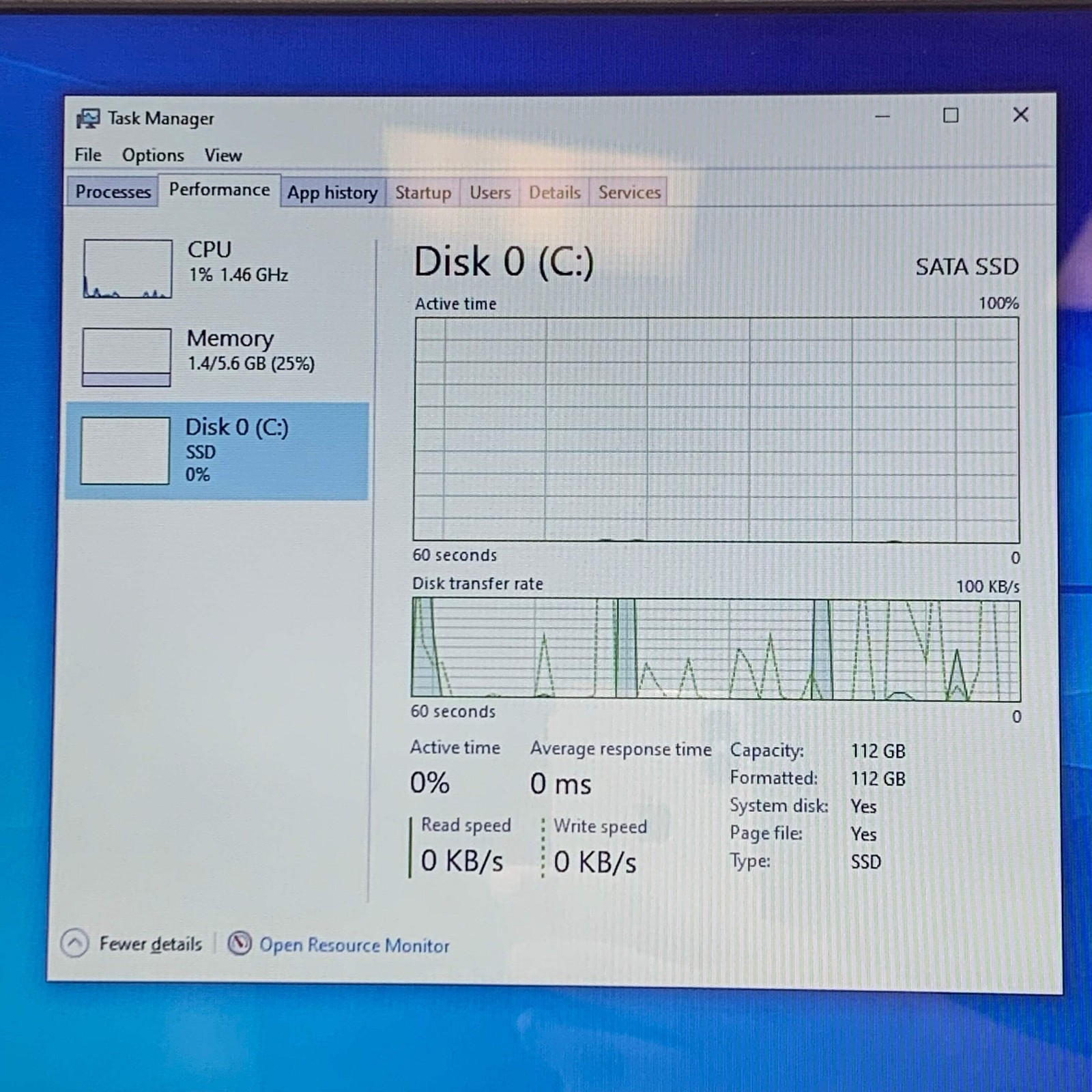Click the Resource Monitor gauge icon
This screenshot has height=1092, width=1092.
(240, 944)
